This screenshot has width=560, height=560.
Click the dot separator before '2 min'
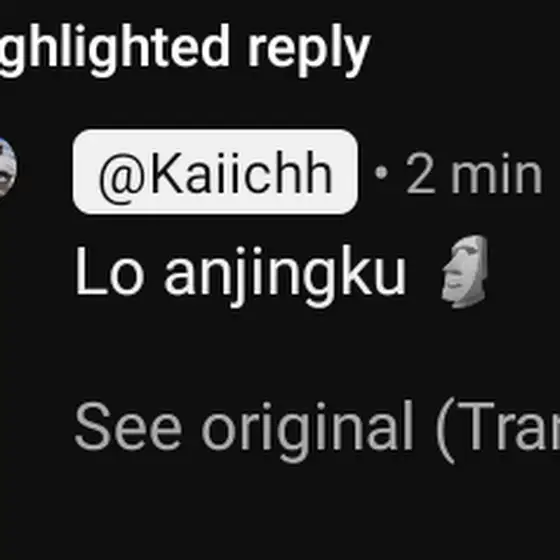point(381,173)
